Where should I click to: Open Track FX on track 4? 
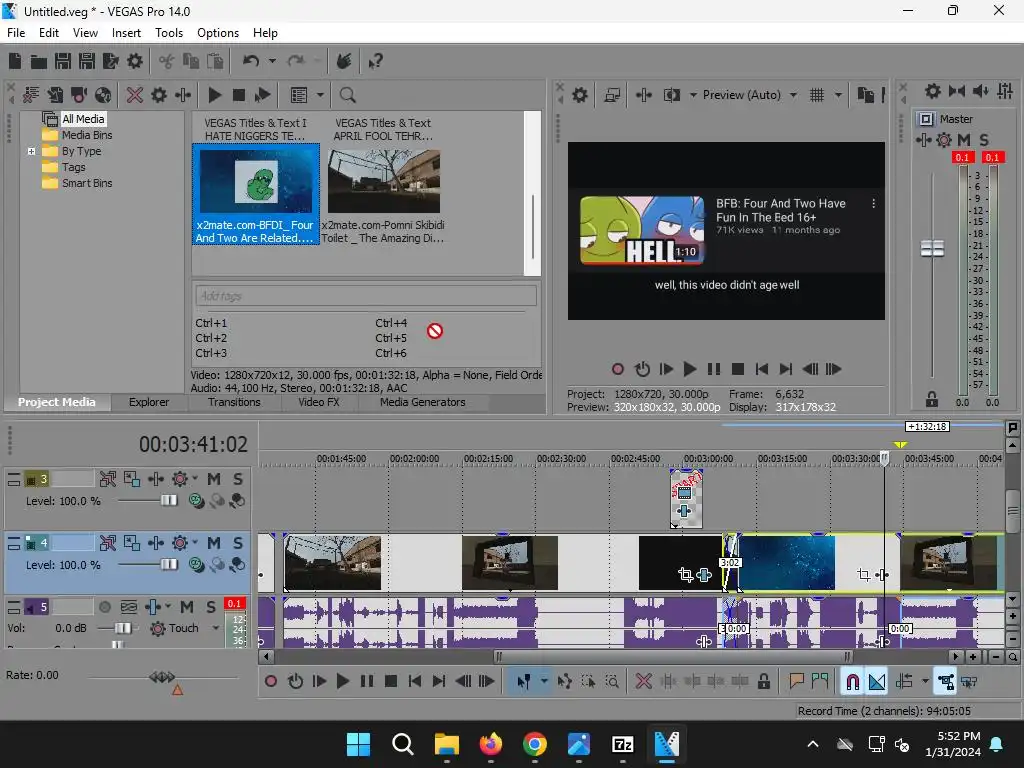156,543
